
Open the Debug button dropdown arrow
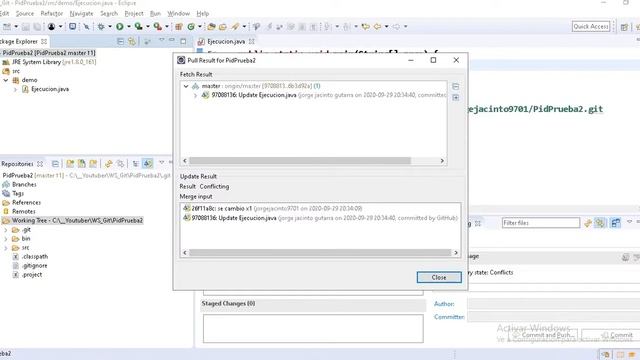click(109, 27)
